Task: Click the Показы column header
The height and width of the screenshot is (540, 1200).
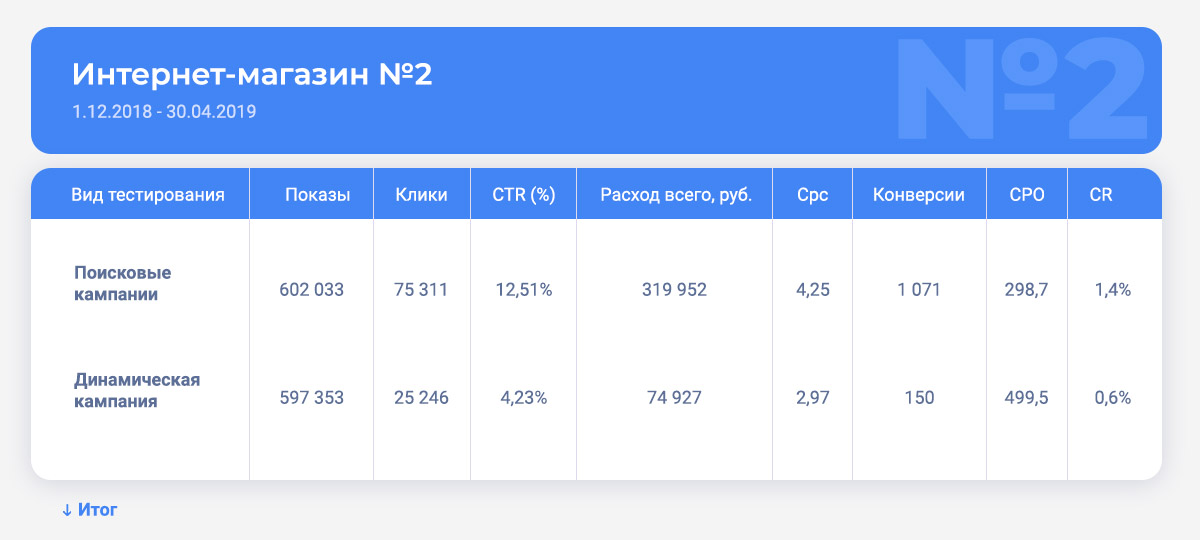Action: pos(317,195)
